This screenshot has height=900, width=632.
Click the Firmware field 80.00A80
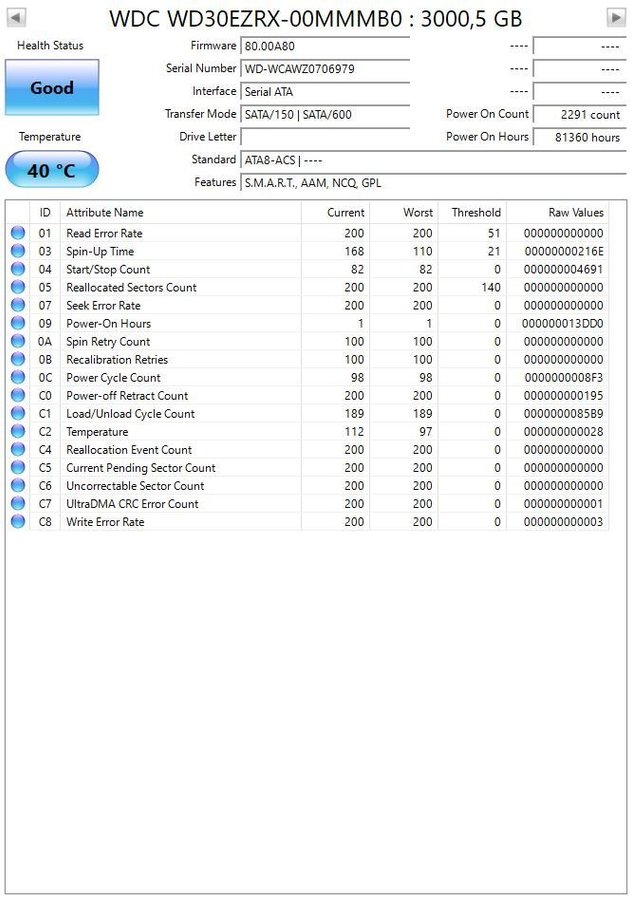(x=325, y=46)
